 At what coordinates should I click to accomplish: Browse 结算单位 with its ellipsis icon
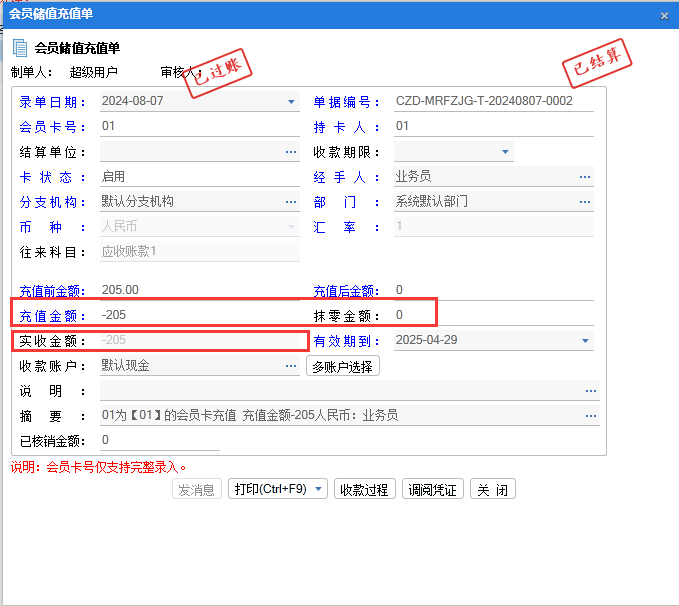point(291,152)
